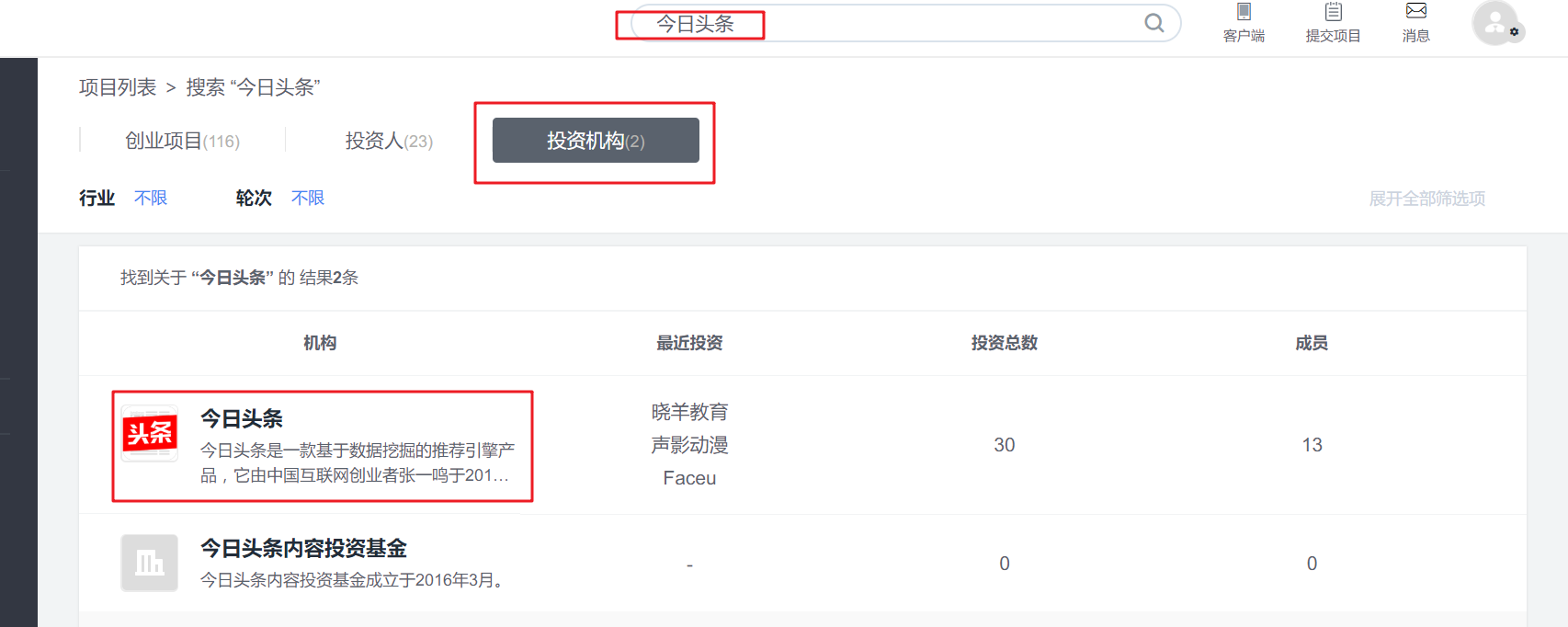The image size is (1568, 627).
Task: Open recent investment 晓羊教育
Action: click(x=689, y=412)
